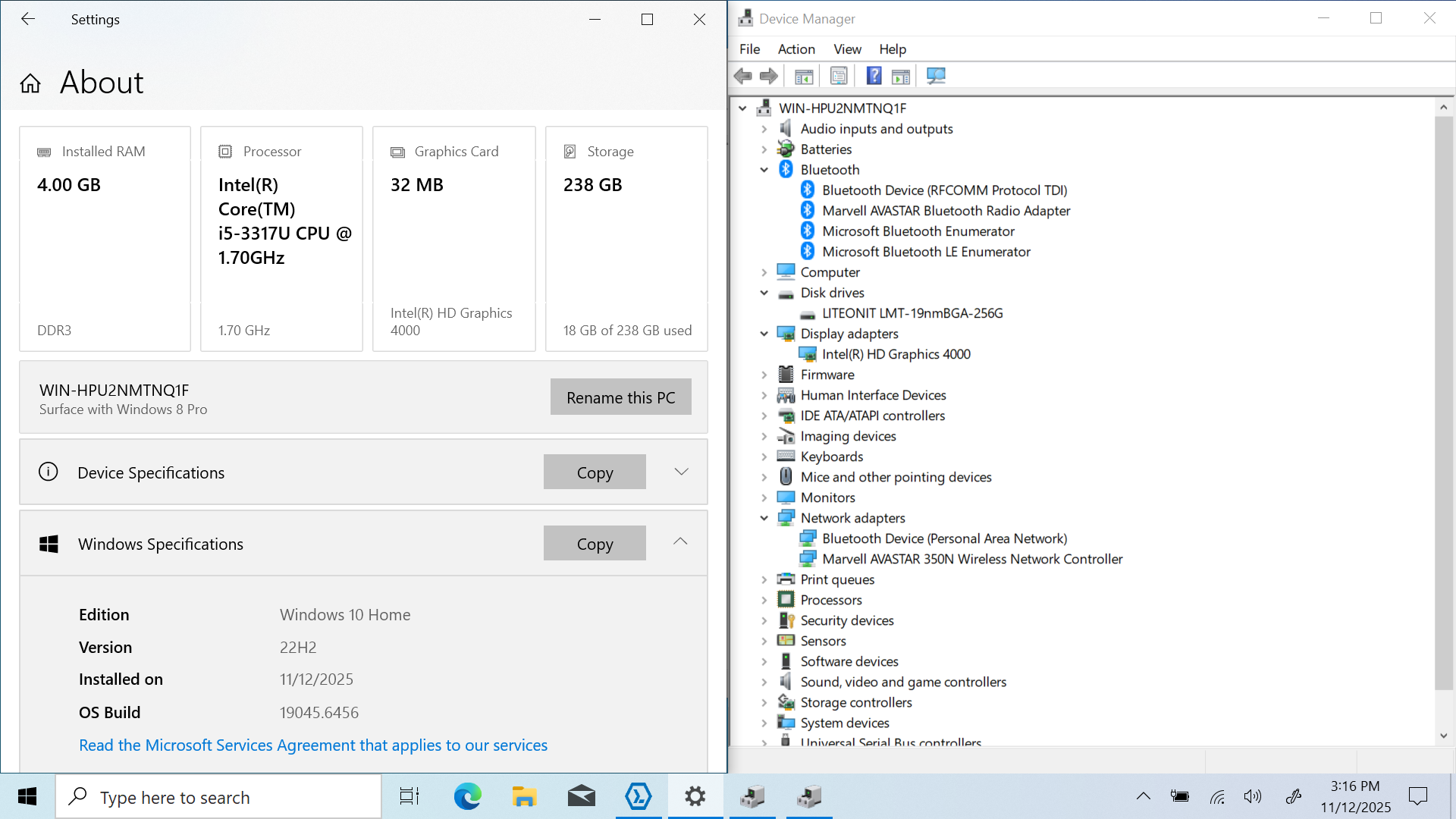Viewport: 1456px width, 819px height.
Task: Open Microsoft Edge from the taskbar
Action: 467,796
